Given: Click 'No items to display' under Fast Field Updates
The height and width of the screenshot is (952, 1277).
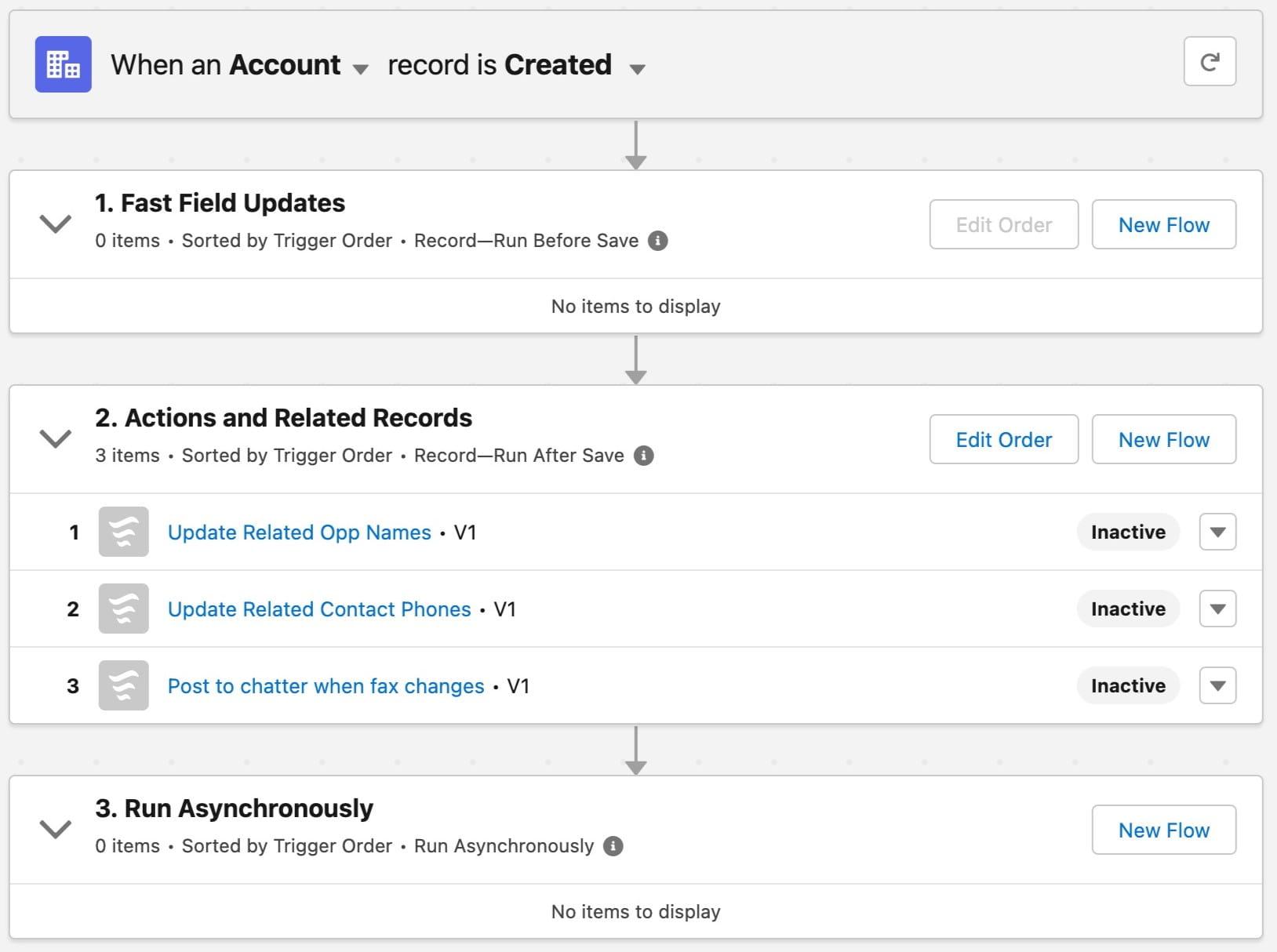Looking at the screenshot, I should pyautogui.click(x=636, y=307).
